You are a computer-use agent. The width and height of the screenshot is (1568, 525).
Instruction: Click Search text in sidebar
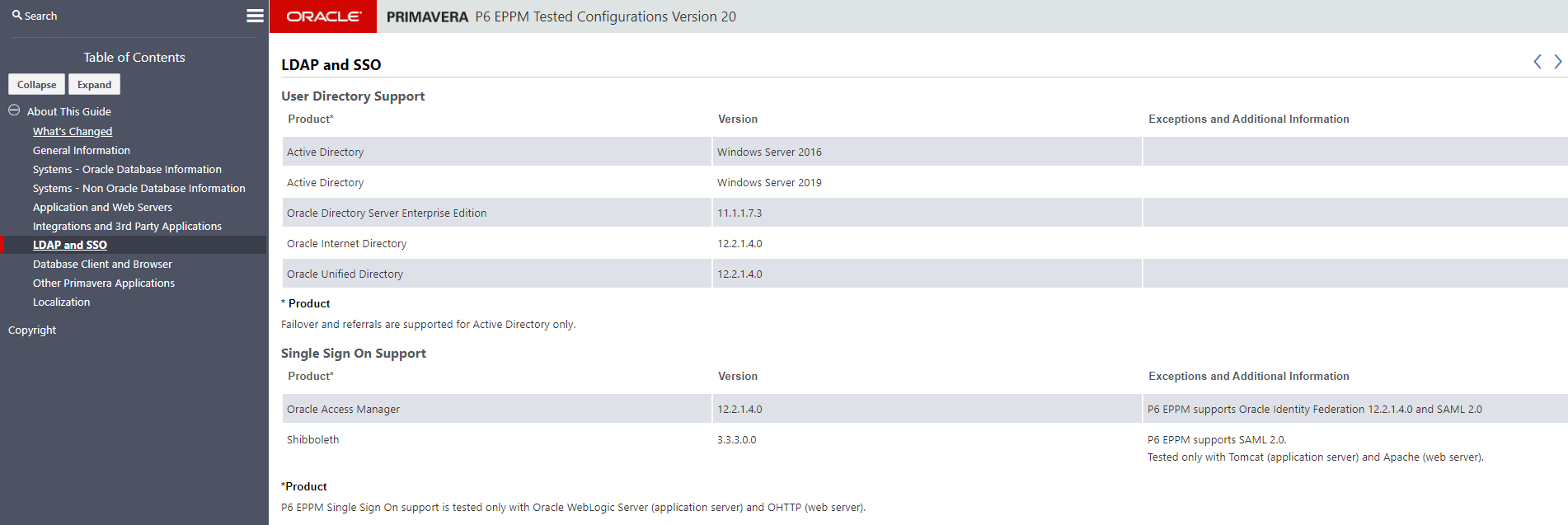pos(40,16)
